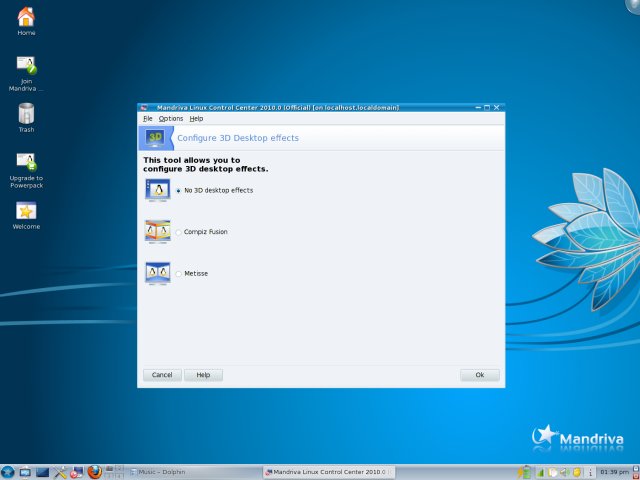Screen dimensions: 640x480
Task: Click the volume speaker tray icon
Action: click(x=565, y=472)
